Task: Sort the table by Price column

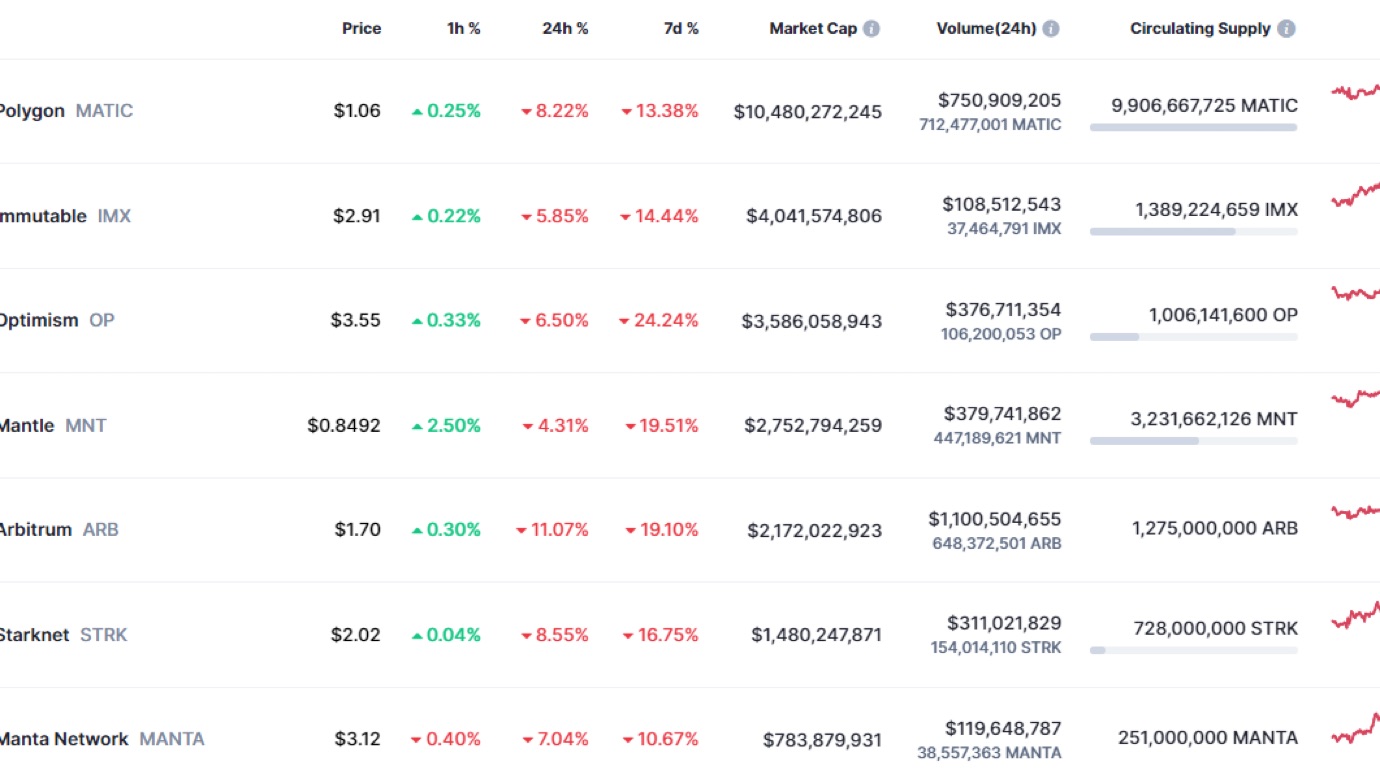Action: [x=361, y=29]
